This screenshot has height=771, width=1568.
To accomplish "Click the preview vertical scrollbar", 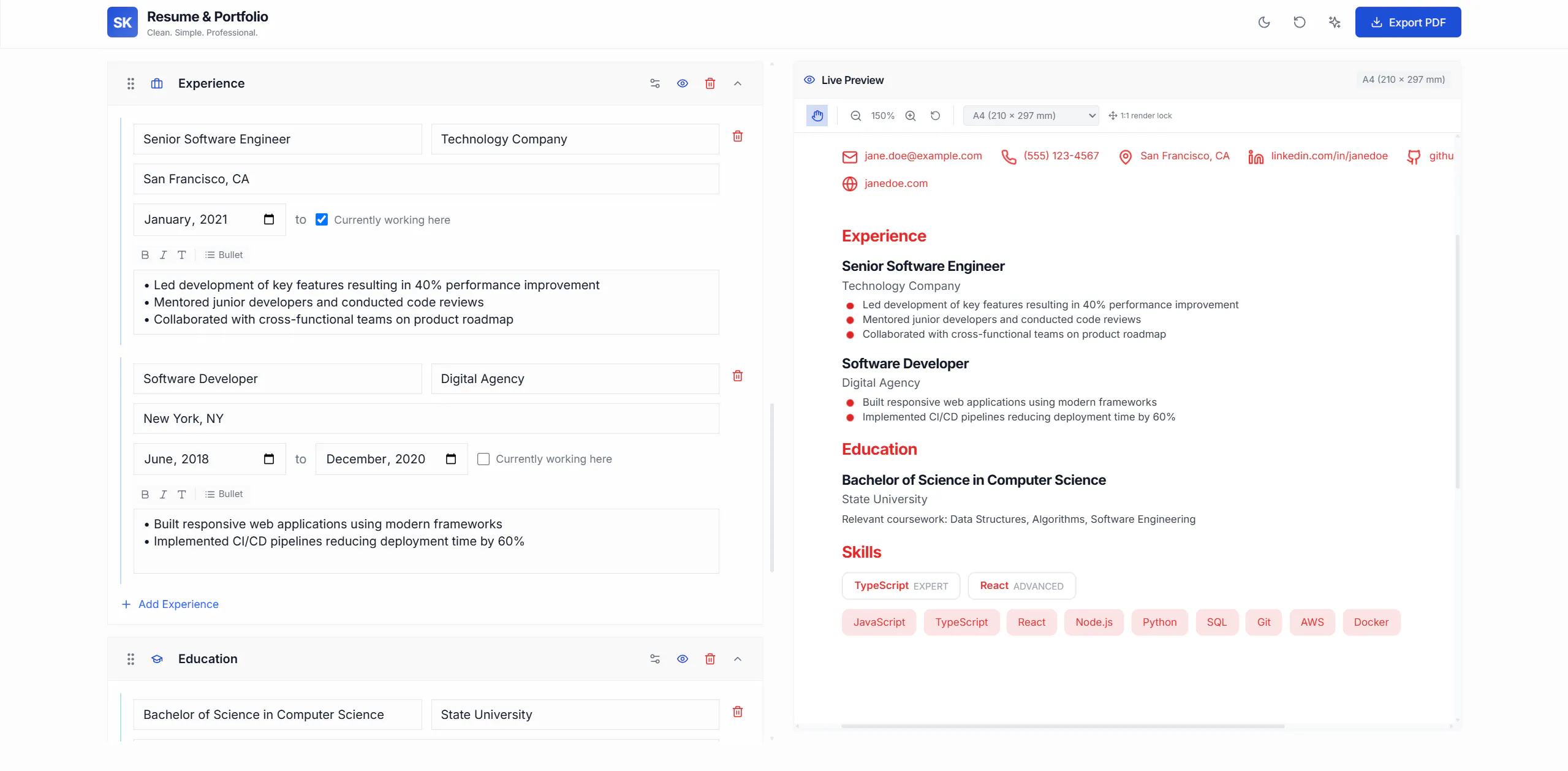I will [x=1457, y=362].
